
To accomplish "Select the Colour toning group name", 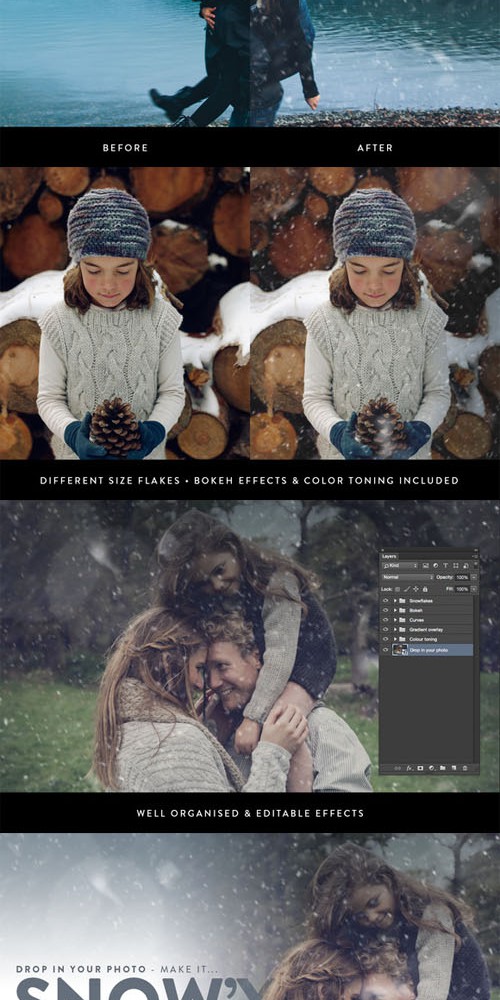I will pyautogui.click(x=423, y=639).
